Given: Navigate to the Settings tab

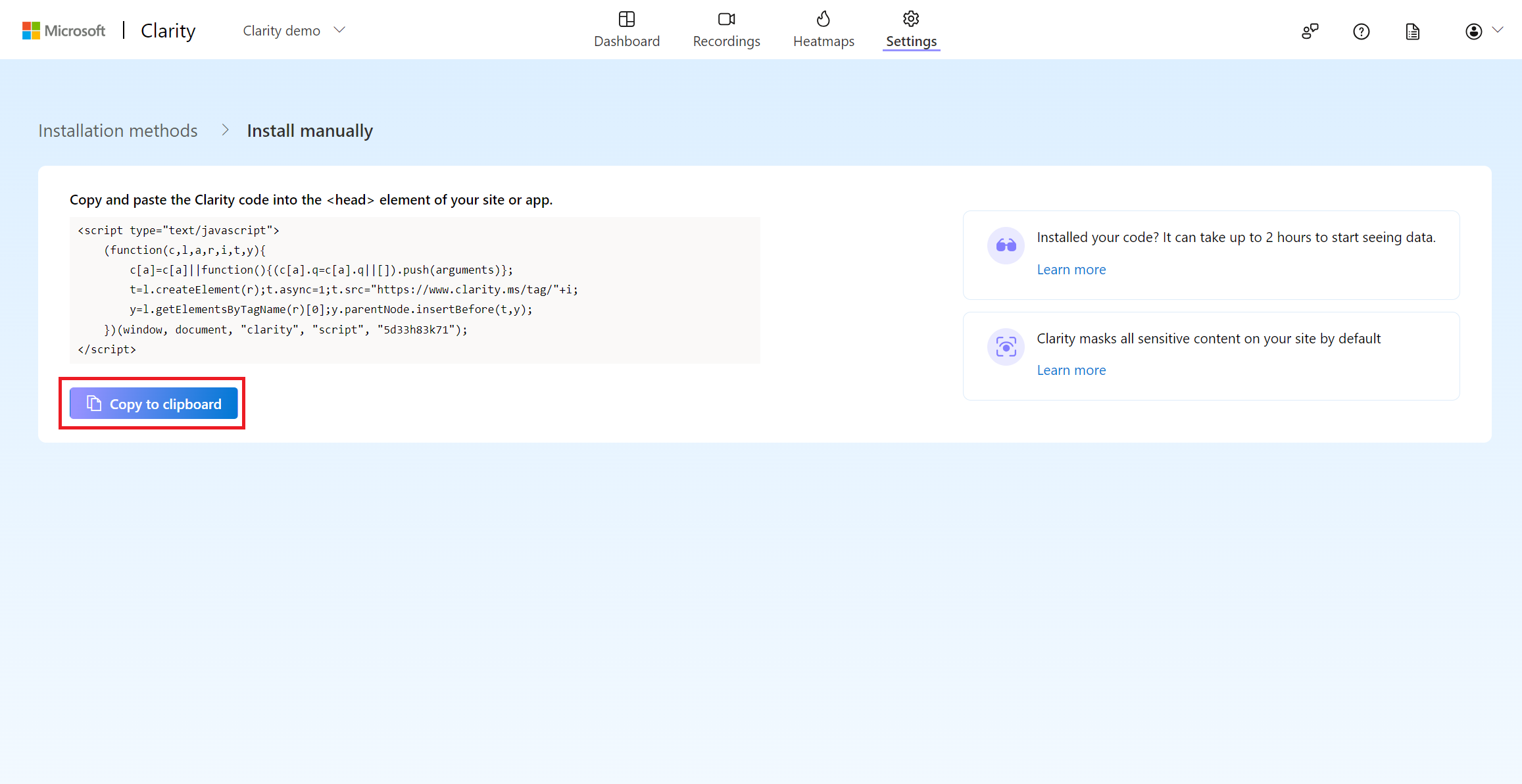Looking at the screenshot, I should pos(910,30).
